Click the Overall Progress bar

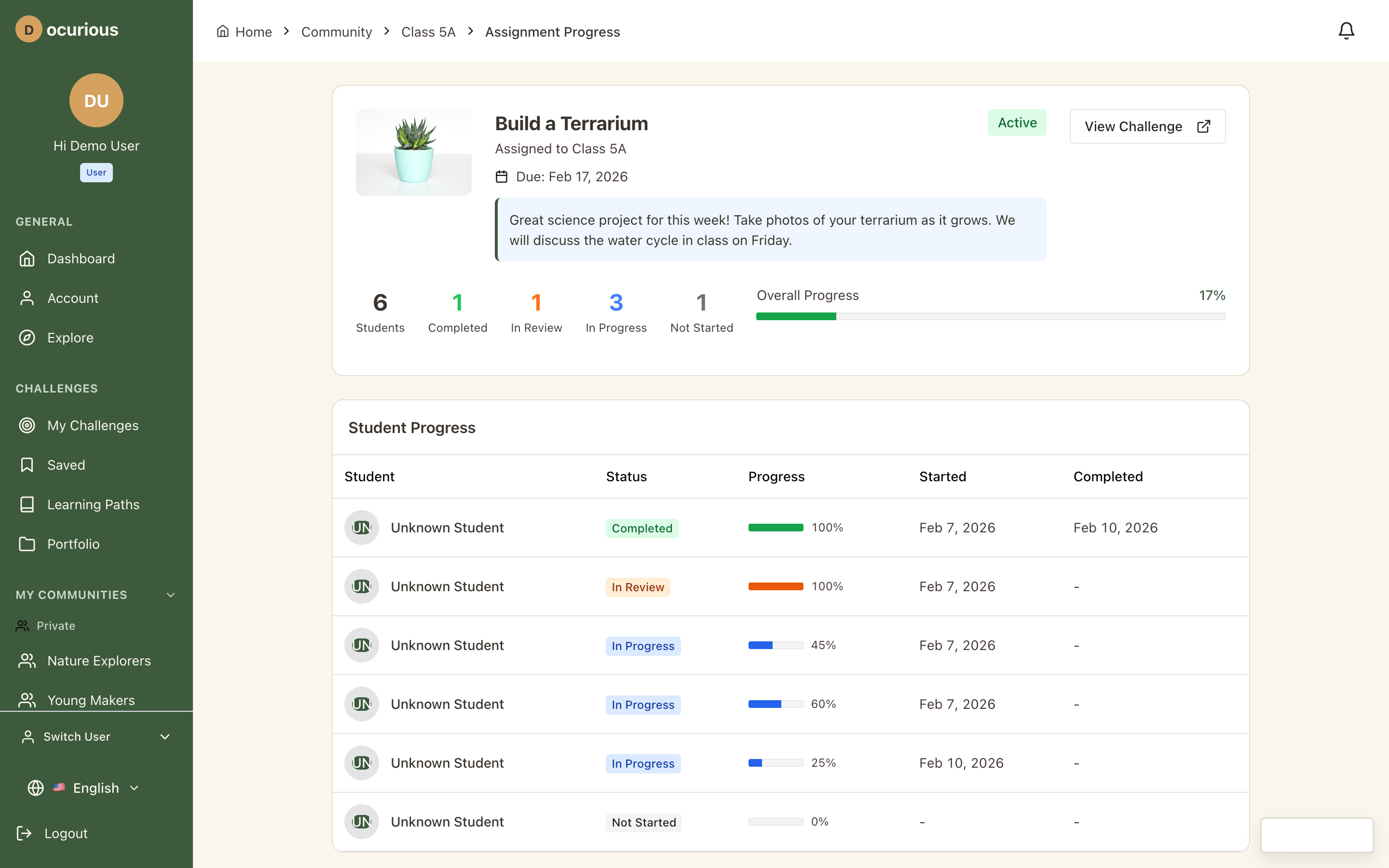(x=990, y=316)
